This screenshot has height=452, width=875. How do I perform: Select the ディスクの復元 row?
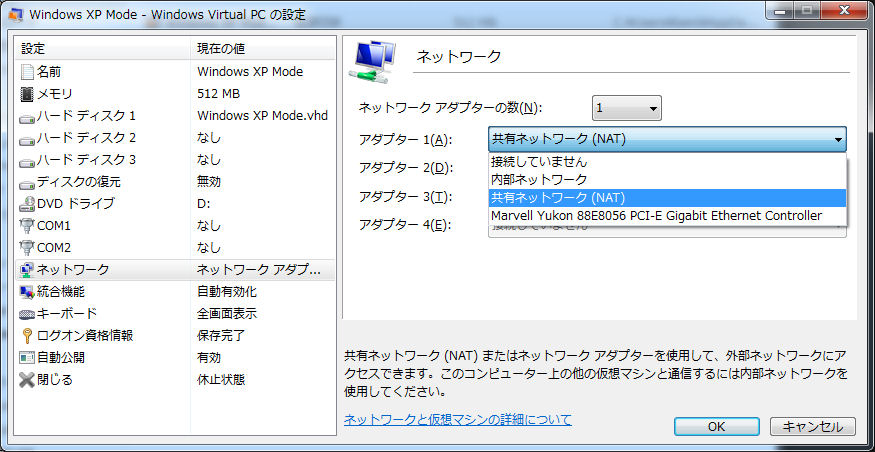point(175,182)
